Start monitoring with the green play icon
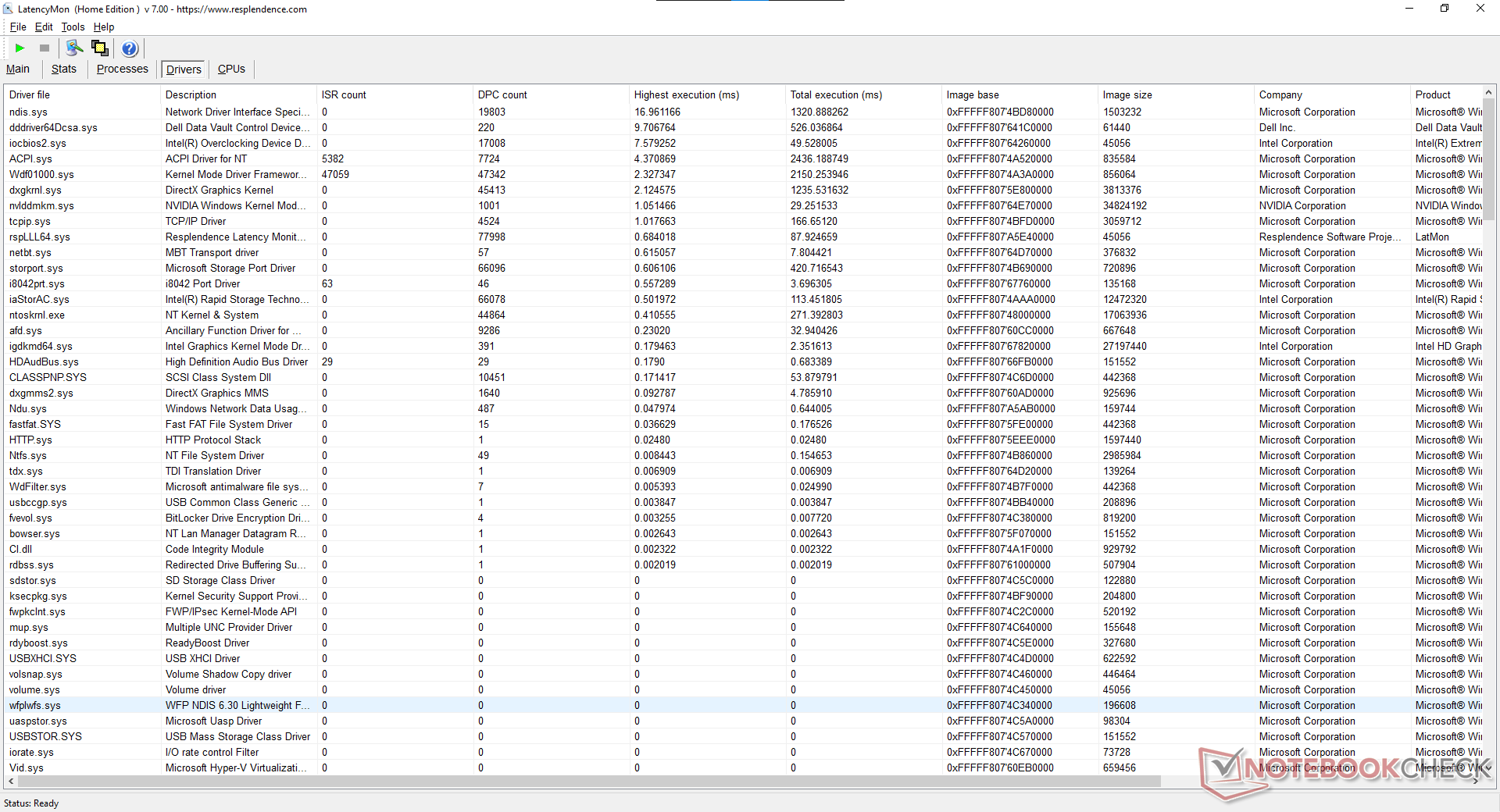 click(x=20, y=48)
